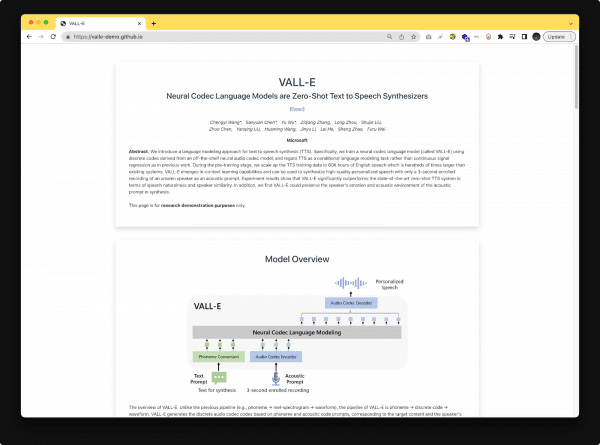
Task: Click the lock icon beside the URL
Action: (68, 37)
